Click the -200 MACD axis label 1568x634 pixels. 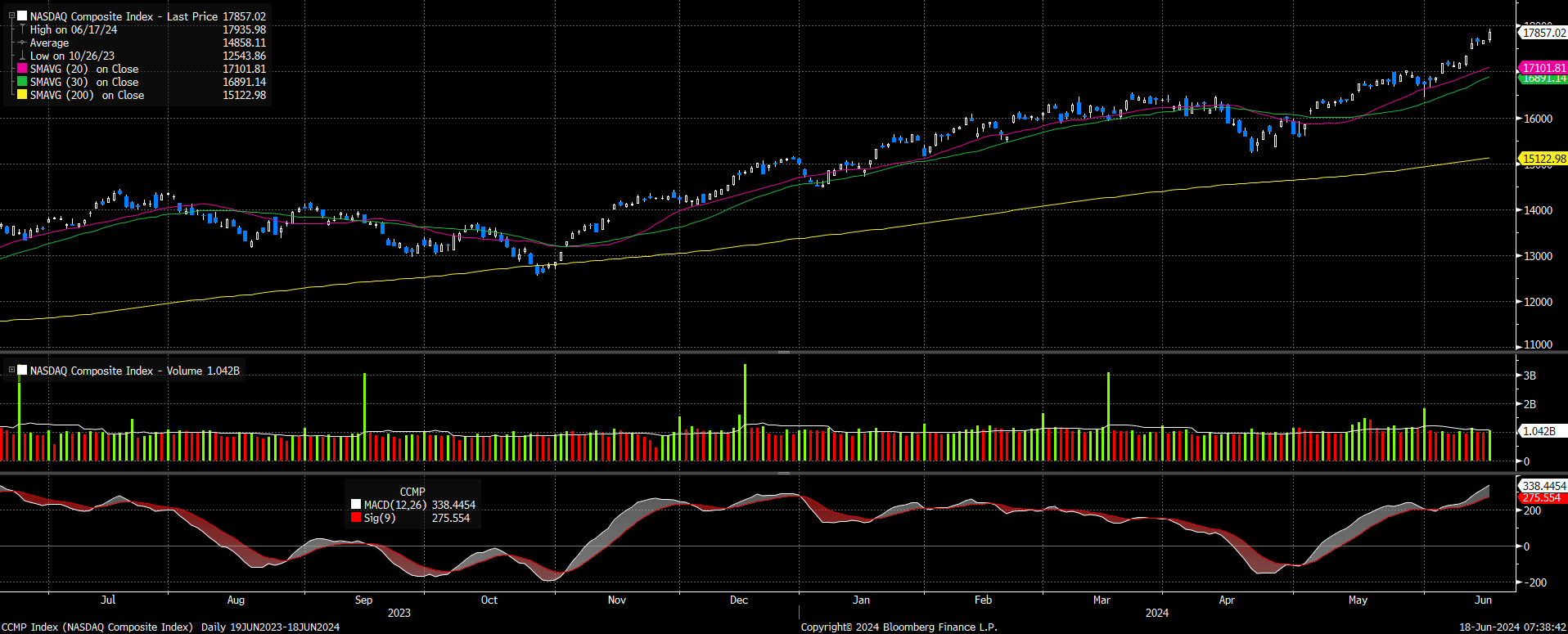pos(1534,582)
